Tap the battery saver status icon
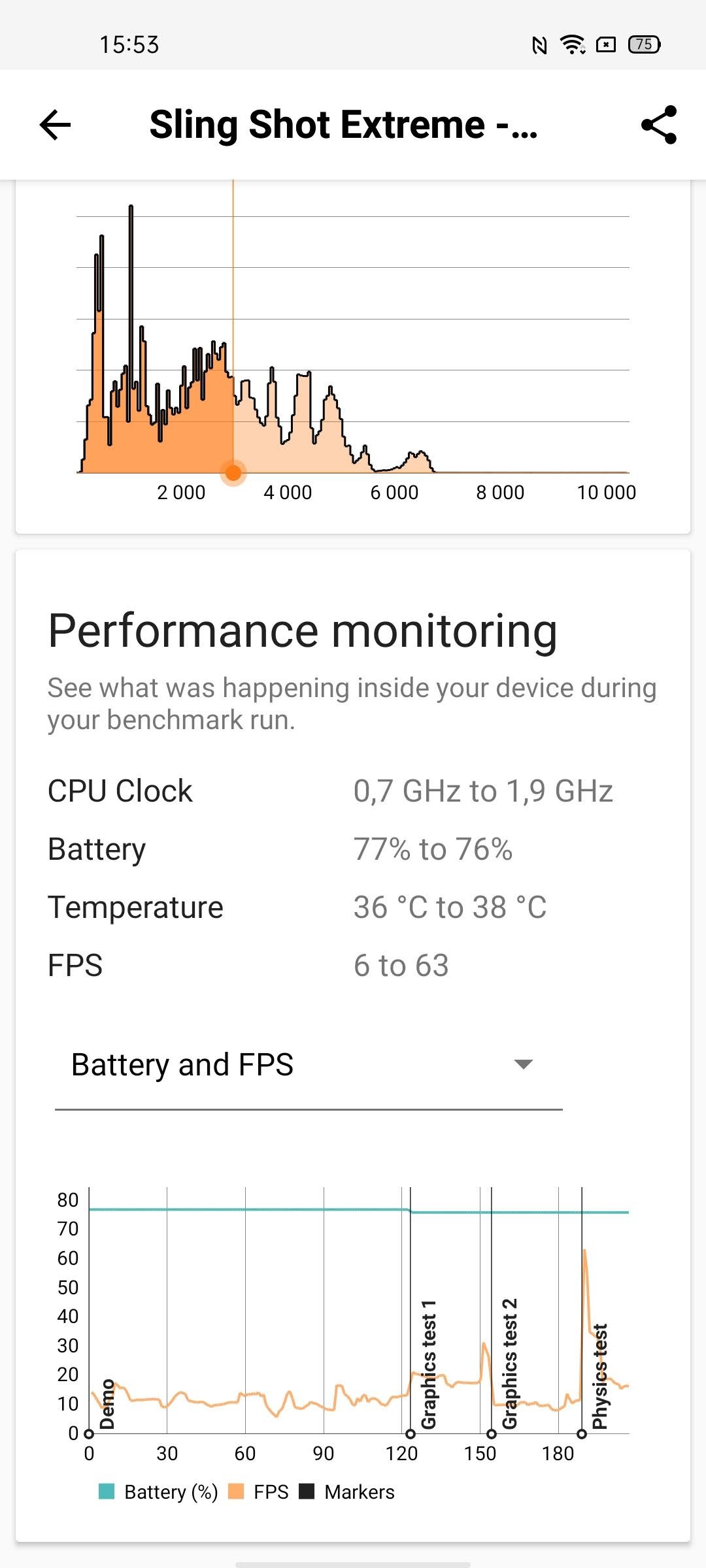Viewport: 706px width, 1568px height. tap(607, 44)
